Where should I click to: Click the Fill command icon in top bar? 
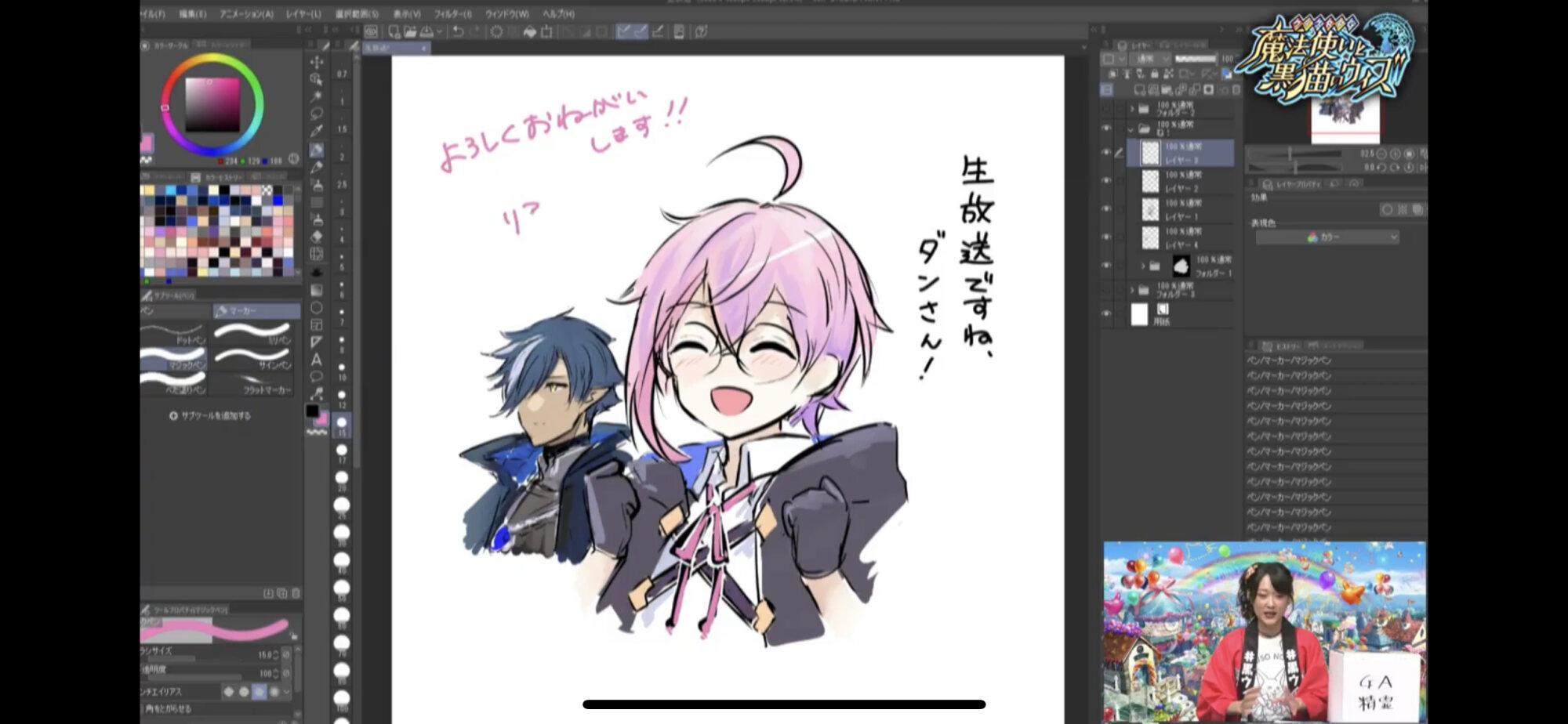[530, 31]
